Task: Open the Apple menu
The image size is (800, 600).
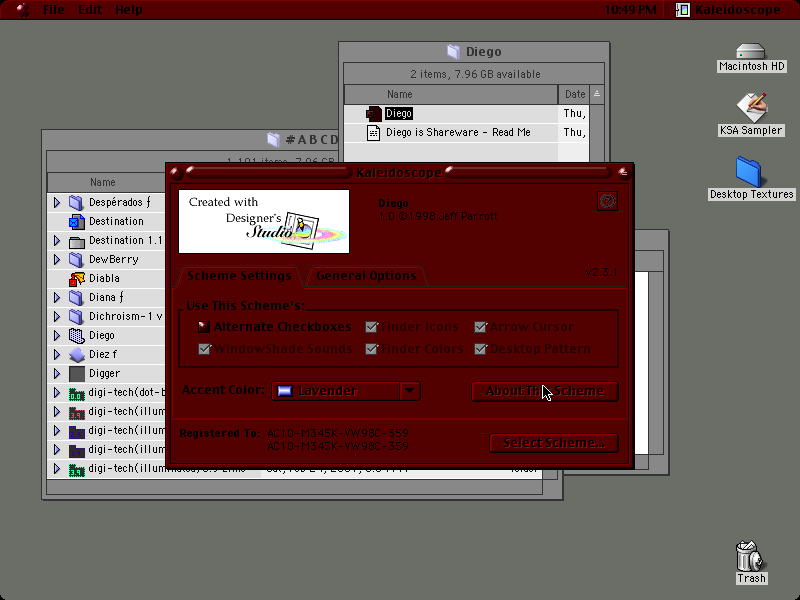Action: 22,10
